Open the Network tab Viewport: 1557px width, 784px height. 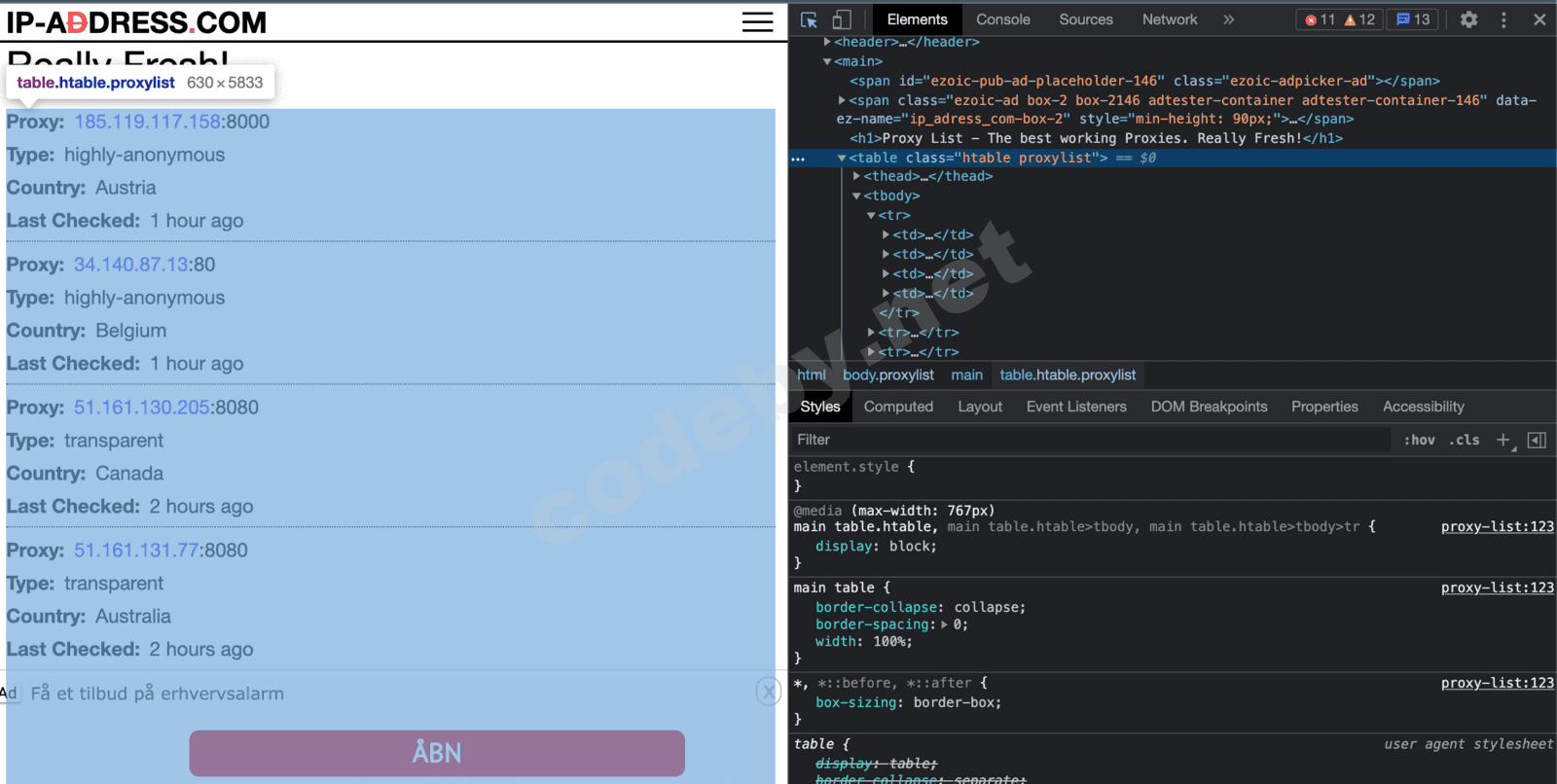pyautogui.click(x=1170, y=19)
